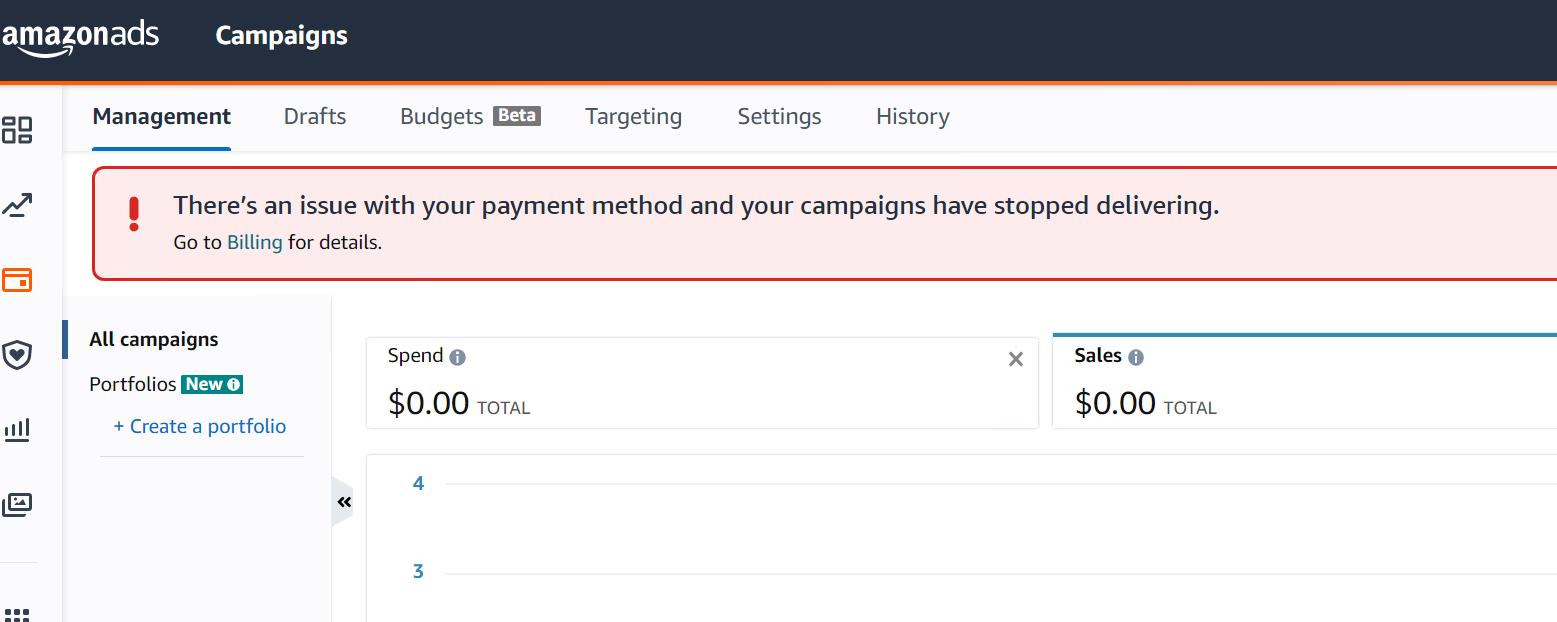The width and height of the screenshot is (1557, 622).
Task: Click the trending arrow chart sidebar icon
Action: pyautogui.click(x=17, y=206)
